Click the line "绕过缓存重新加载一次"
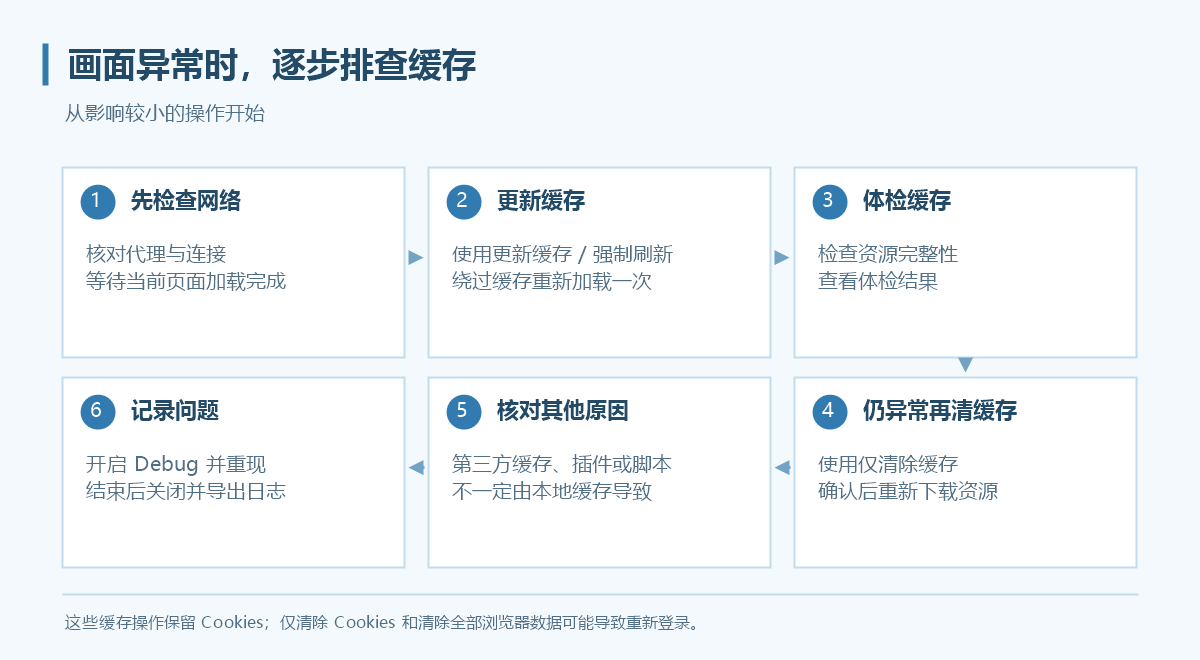 tap(552, 281)
